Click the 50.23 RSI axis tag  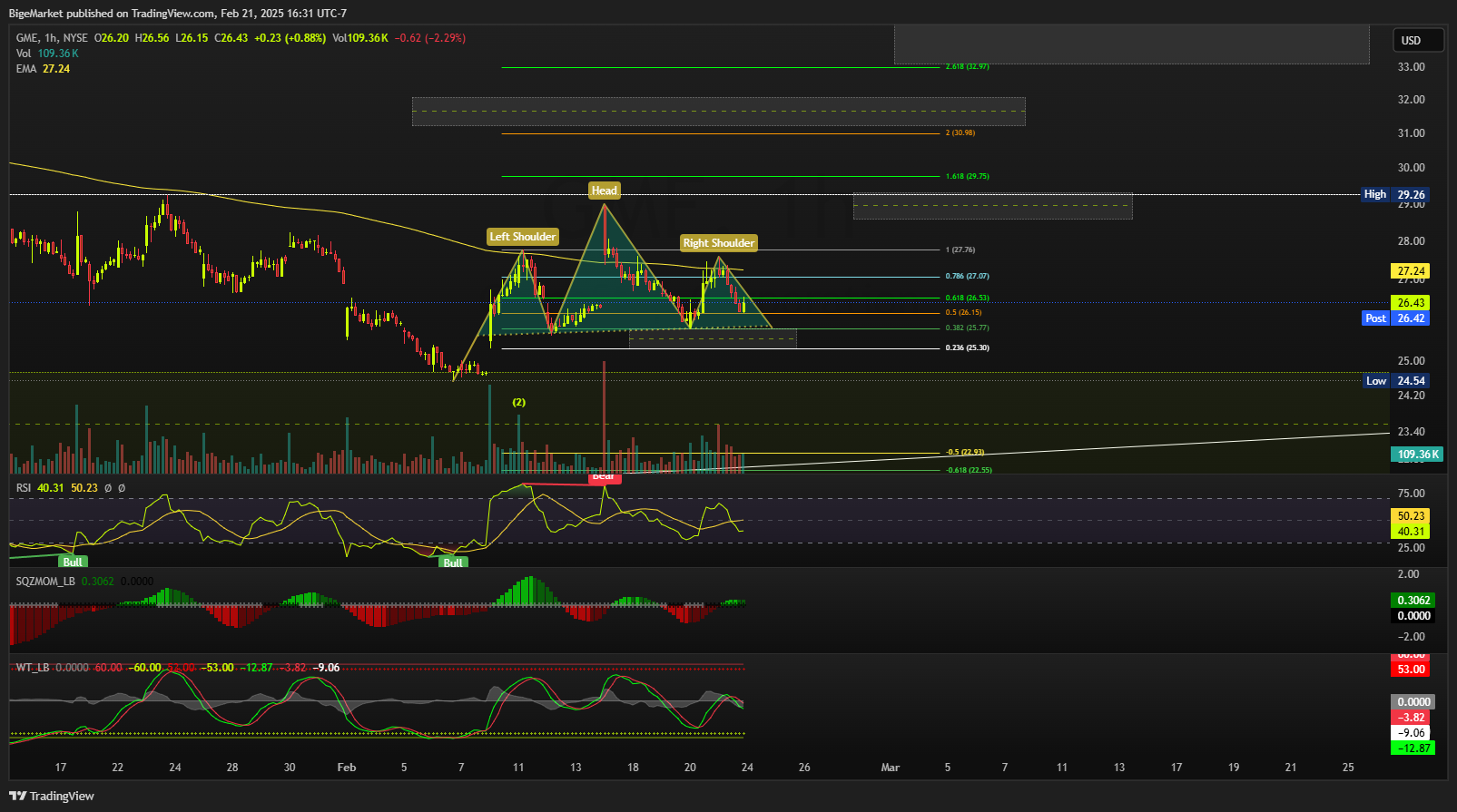point(1411,516)
